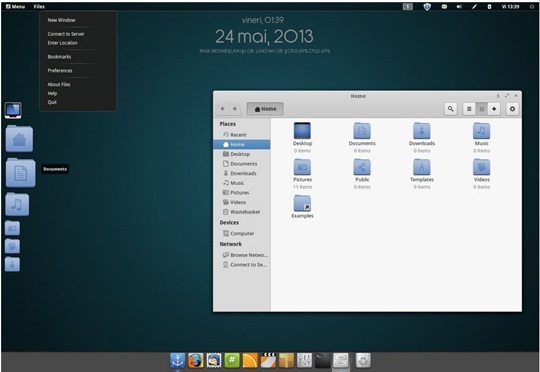Open the Menu button in top panel
Screen dimensions: 540x372
pos(15,6)
